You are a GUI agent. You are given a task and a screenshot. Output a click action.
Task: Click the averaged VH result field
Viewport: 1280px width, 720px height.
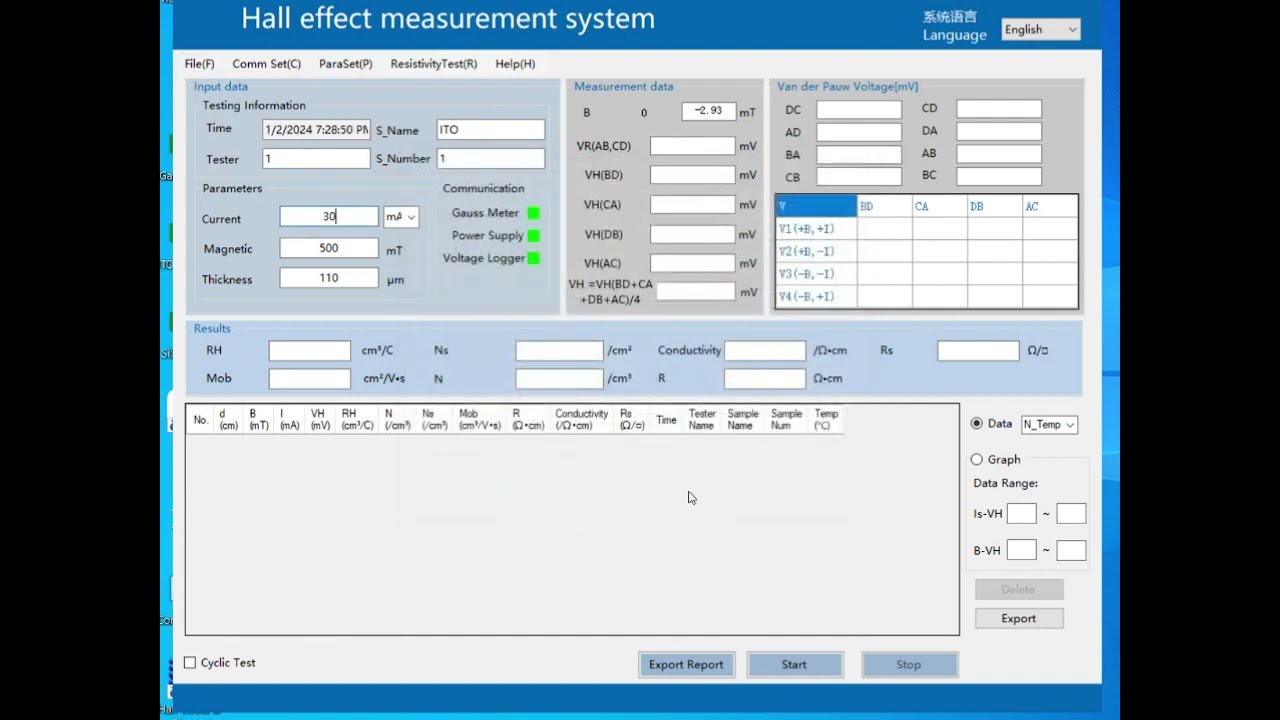696,292
